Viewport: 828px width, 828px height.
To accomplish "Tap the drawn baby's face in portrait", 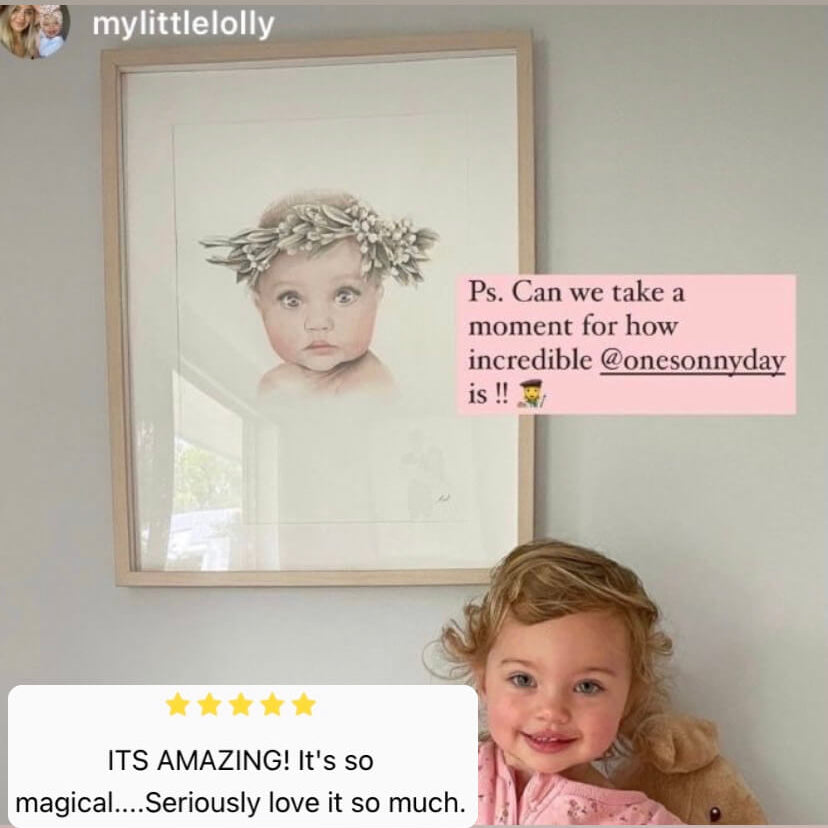I will click(x=319, y=322).
